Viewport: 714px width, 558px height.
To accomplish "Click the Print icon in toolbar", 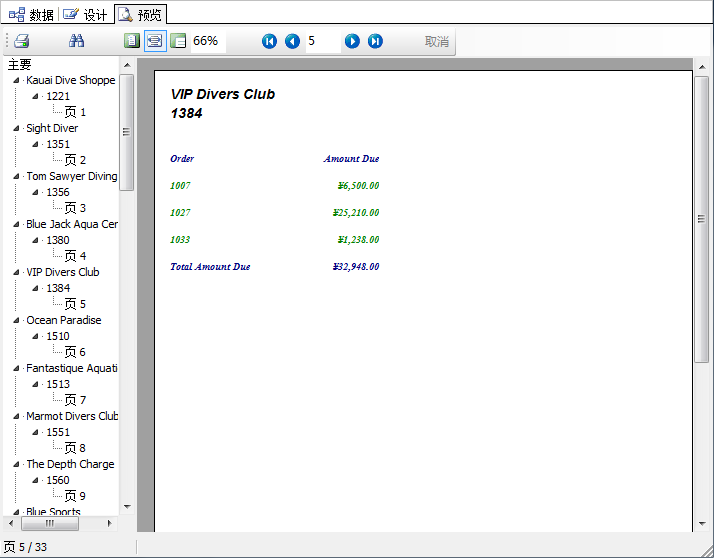I will coord(22,41).
